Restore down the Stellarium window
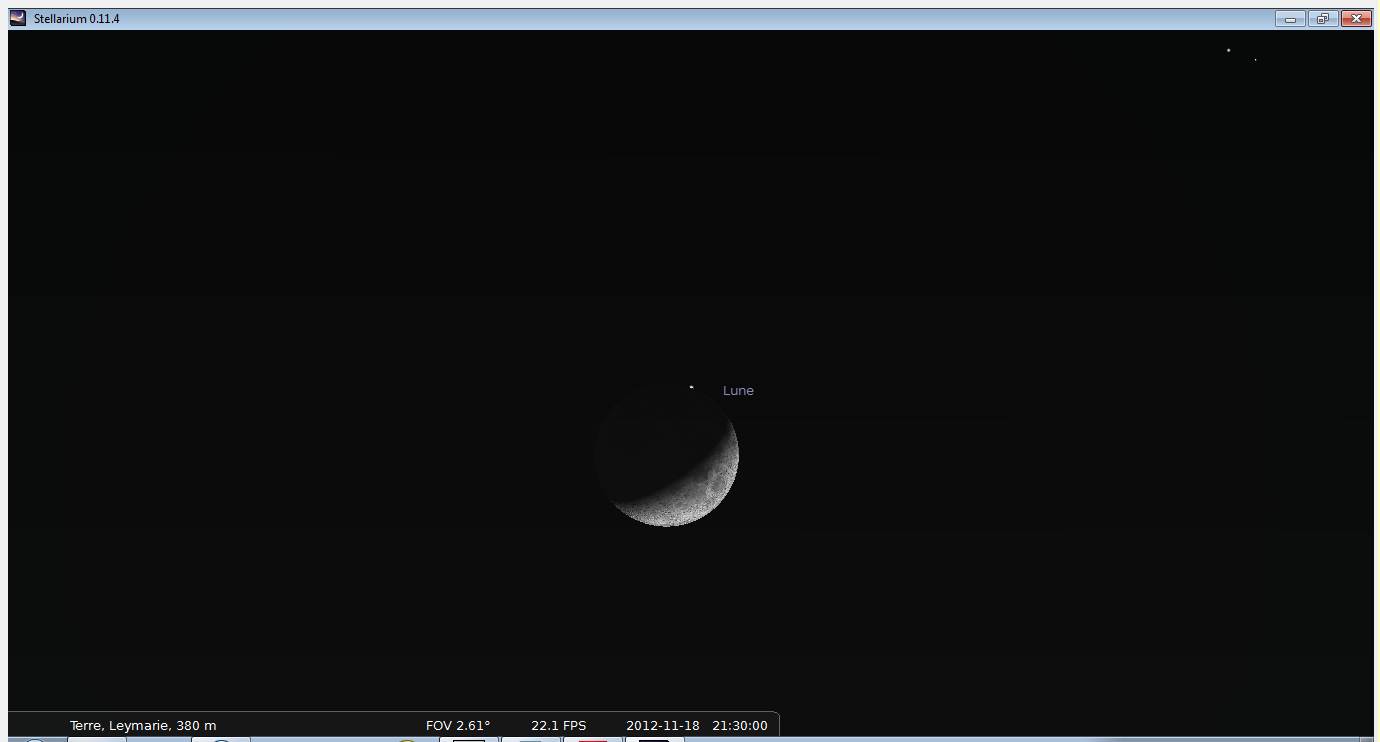1380x742 pixels. (x=1322, y=18)
